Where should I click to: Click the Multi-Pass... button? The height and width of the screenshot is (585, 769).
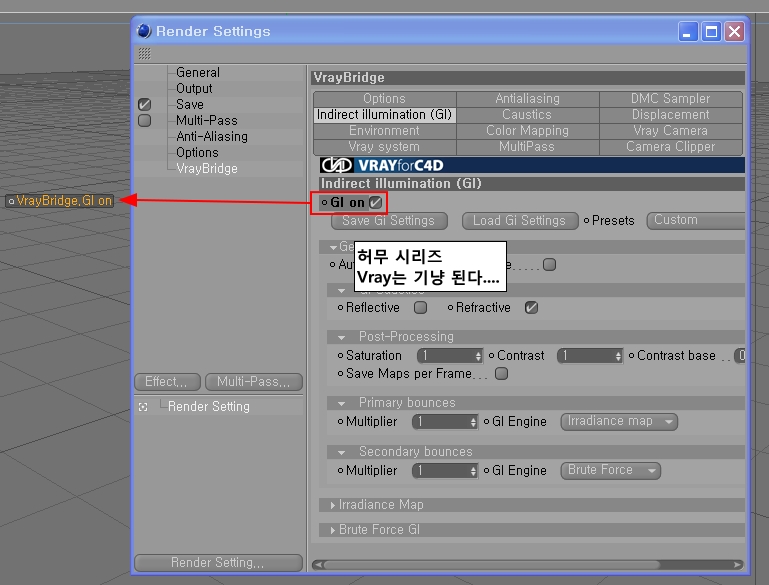pyautogui.click(x=254, y=382)
